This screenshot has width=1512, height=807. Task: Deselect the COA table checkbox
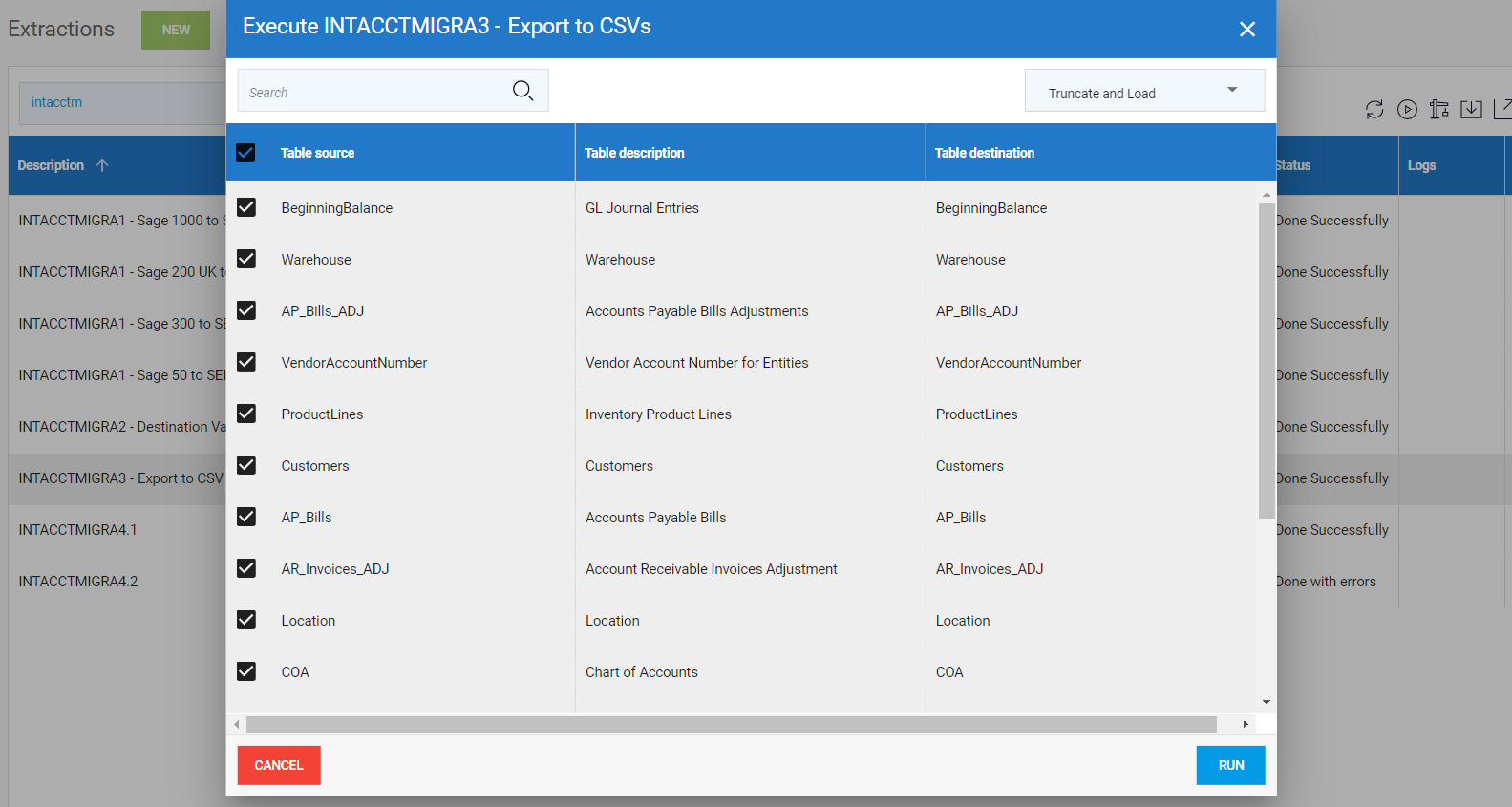tap(246, 672)
